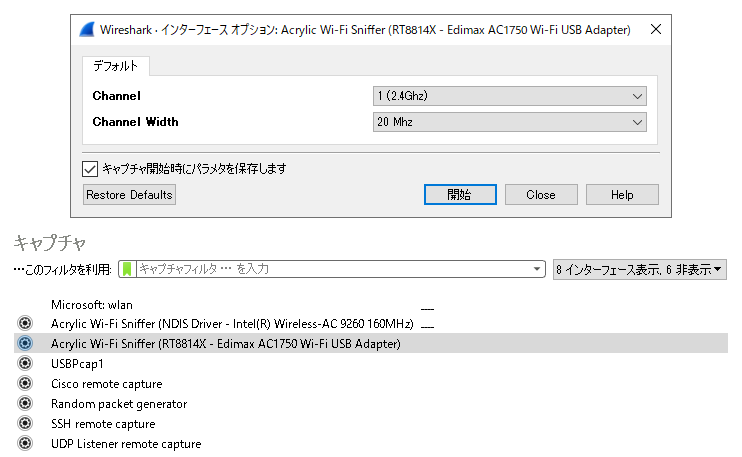Click the green capture filter bookmark icon
The image size is (742, 457).
point(127,269)
